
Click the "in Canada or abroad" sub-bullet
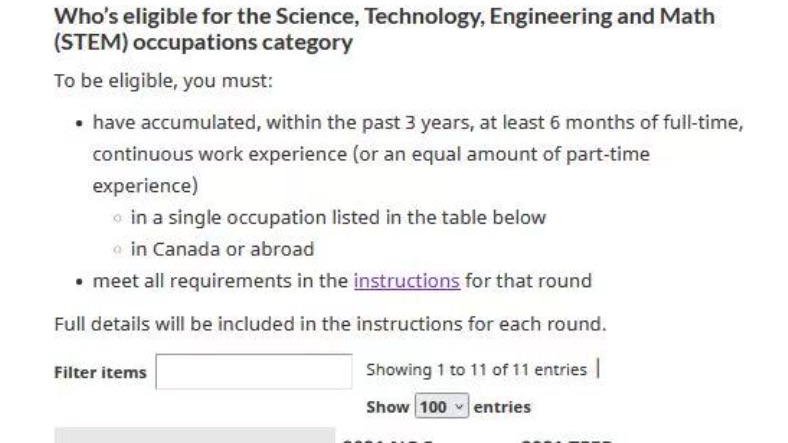(x=222, y=249)
